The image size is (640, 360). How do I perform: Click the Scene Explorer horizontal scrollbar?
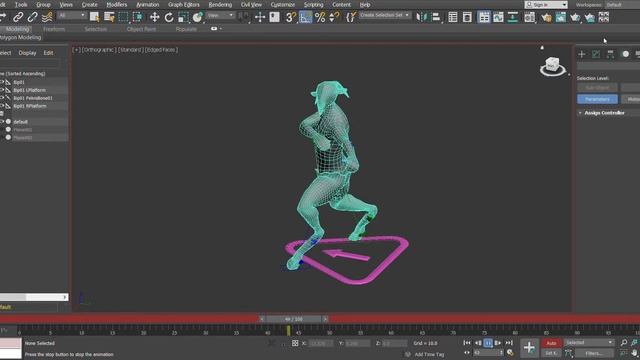point(34,297)
